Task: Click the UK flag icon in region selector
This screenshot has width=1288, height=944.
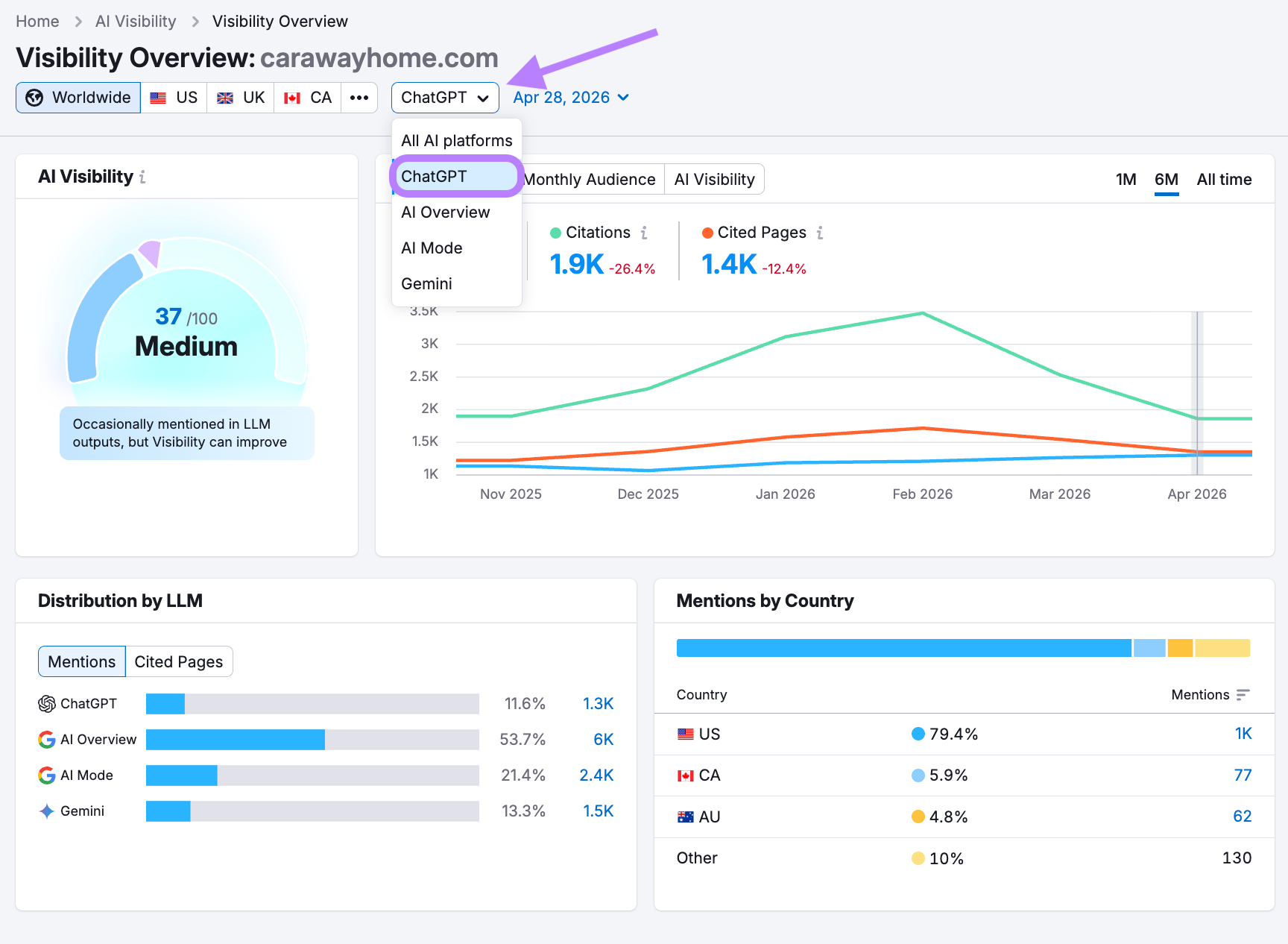Action: pyautogui.click(x=225, y=98)
